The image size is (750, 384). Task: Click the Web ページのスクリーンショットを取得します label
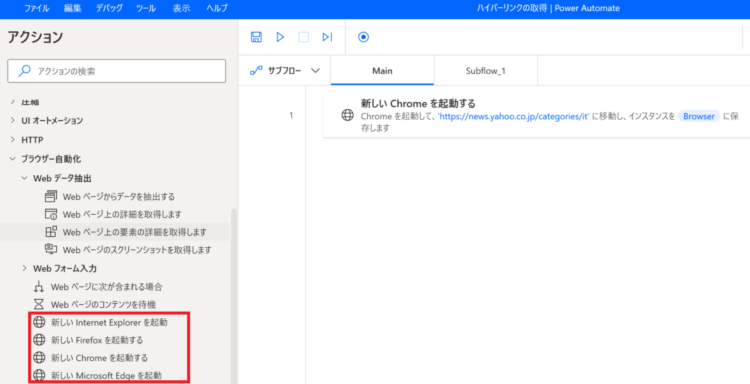(x=137, y=250)
